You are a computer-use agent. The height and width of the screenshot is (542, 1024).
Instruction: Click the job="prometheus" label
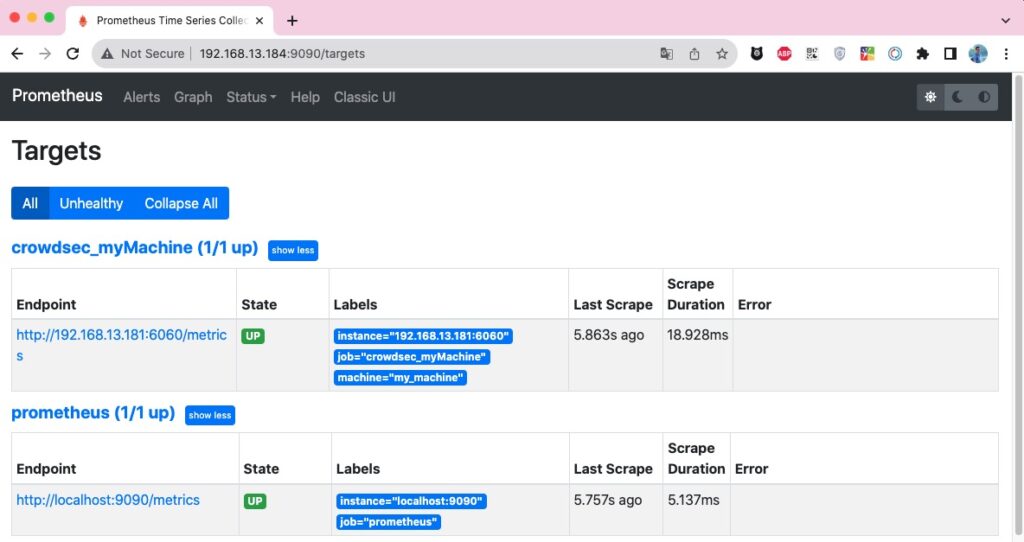(389, 522)
